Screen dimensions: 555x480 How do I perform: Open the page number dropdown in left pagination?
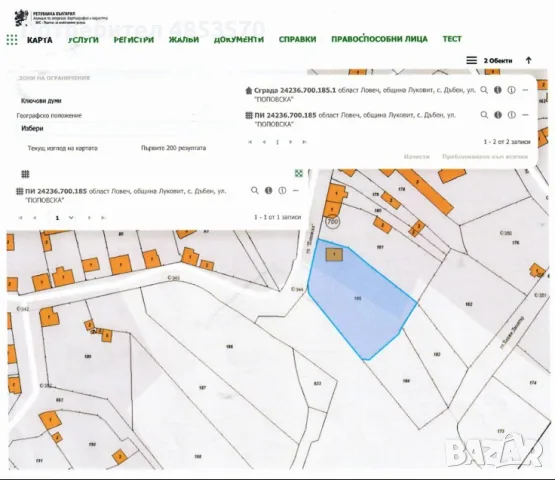click(71, 218)
